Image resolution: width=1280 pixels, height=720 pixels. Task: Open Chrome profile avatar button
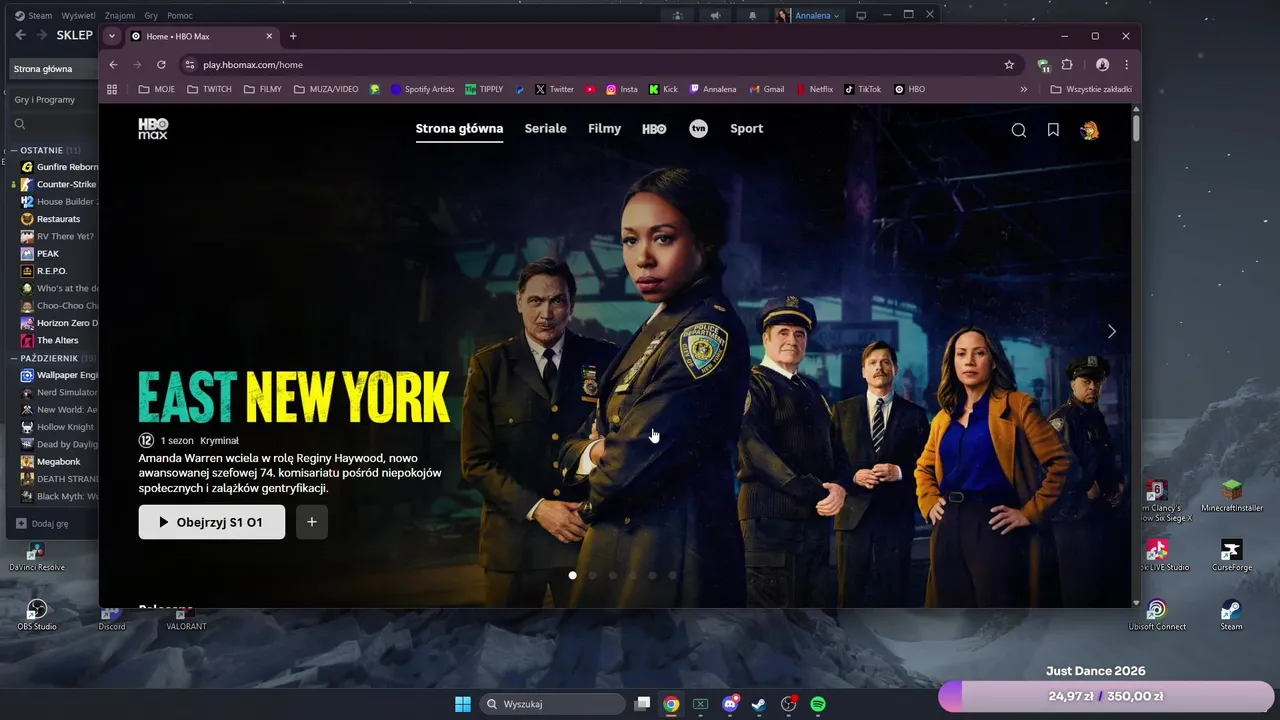(x=1102, y=64)
